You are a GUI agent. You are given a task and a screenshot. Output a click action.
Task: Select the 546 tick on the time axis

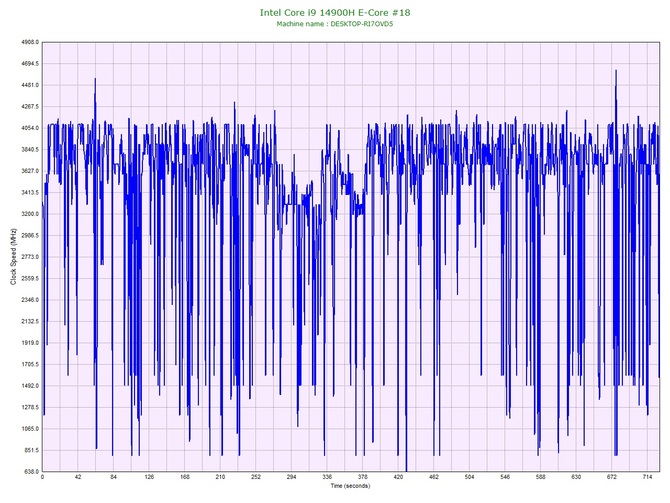pos(505,477)
